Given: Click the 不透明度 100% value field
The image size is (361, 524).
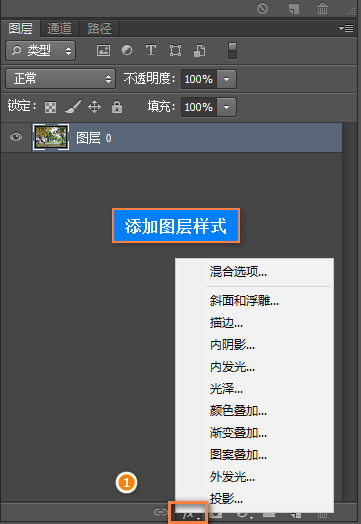Looking at the screenshot, I should (x=199, y=79).
